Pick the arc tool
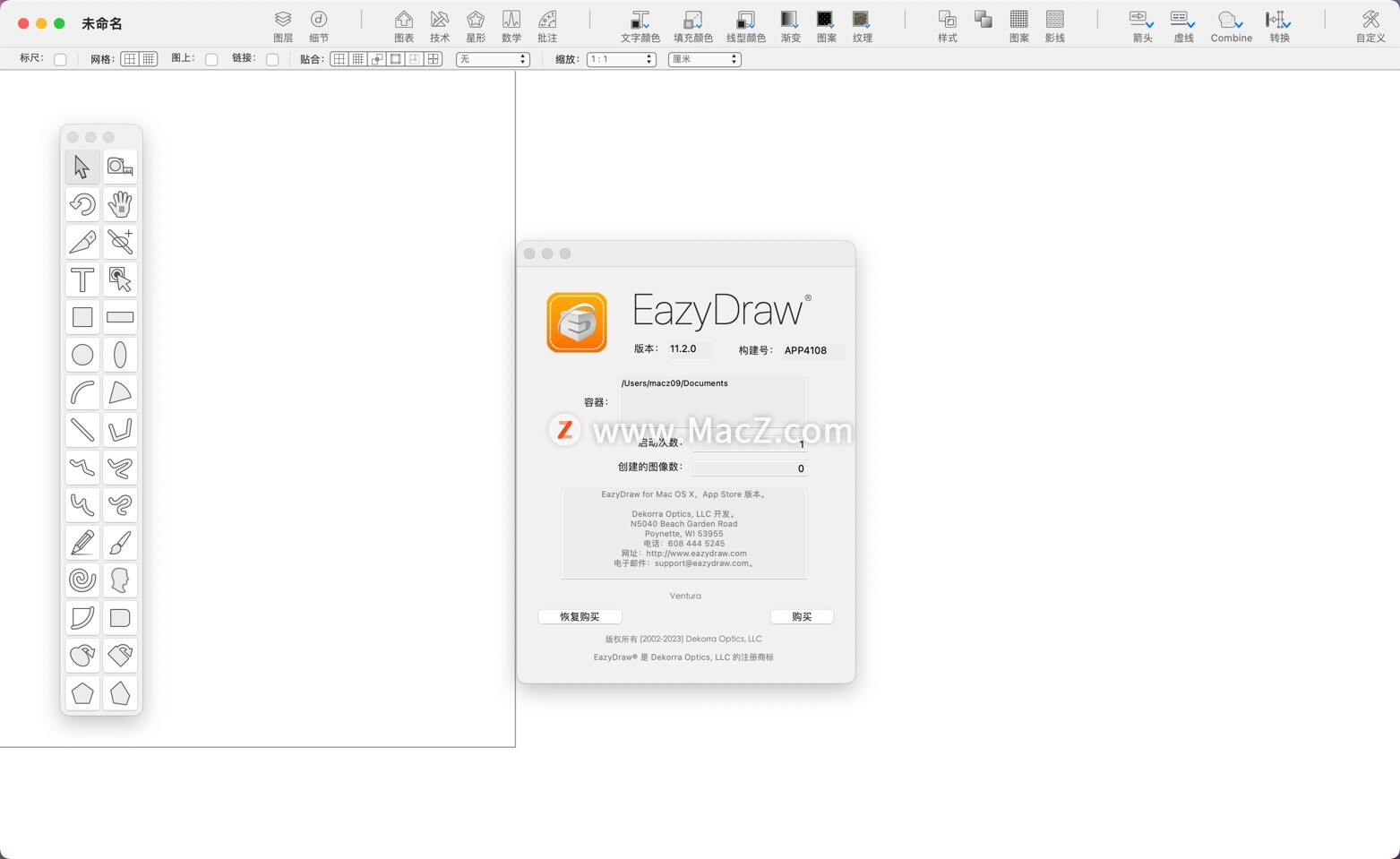 82,392
